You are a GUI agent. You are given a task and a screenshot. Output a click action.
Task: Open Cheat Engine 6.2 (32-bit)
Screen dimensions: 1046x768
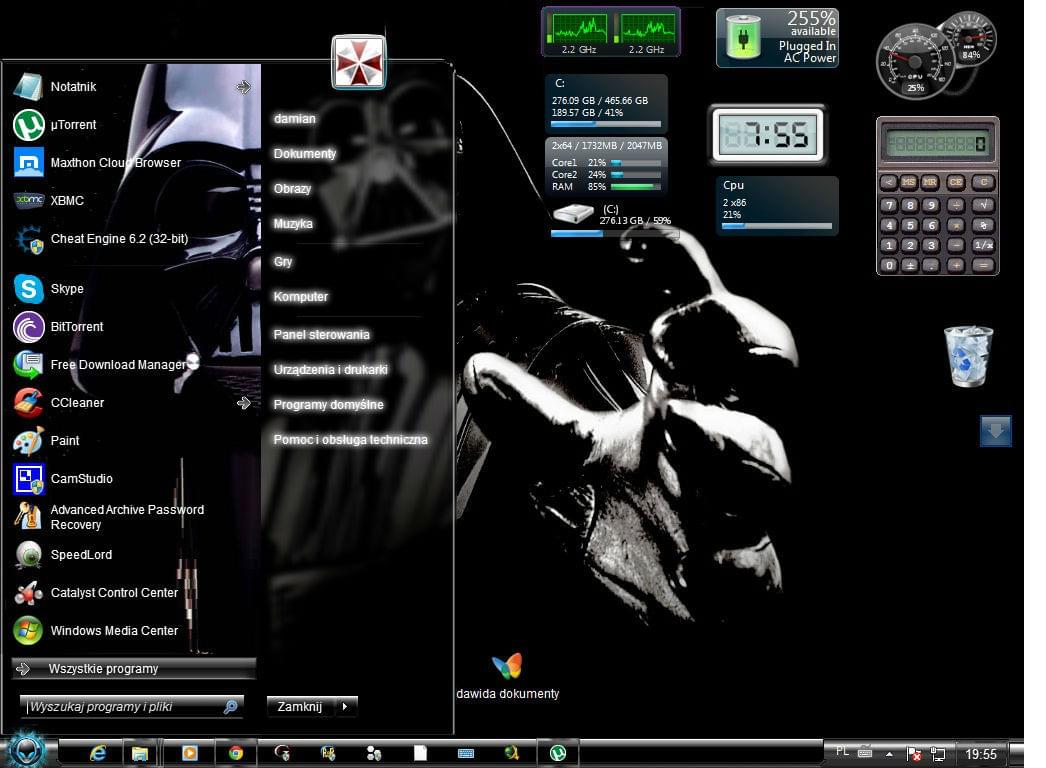[x=118, y=239]
